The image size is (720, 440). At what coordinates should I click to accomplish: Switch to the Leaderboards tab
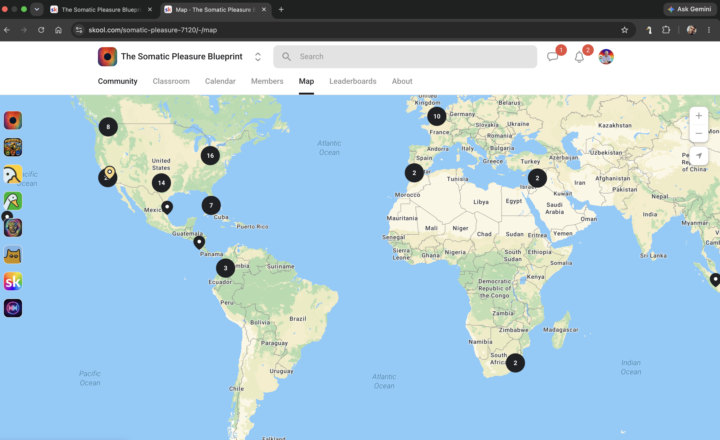(353, 81)
